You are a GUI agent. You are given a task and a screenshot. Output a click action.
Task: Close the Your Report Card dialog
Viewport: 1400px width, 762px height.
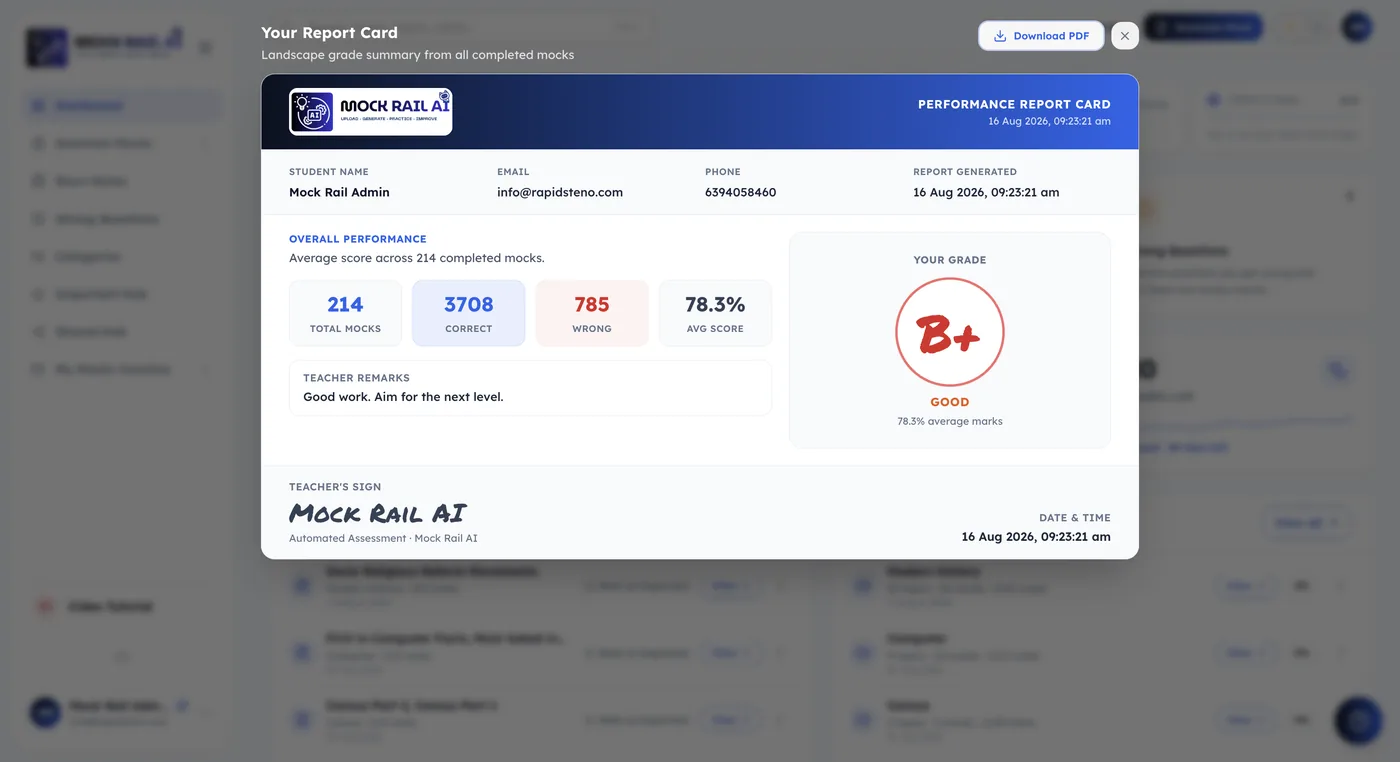coord(1125,36)
